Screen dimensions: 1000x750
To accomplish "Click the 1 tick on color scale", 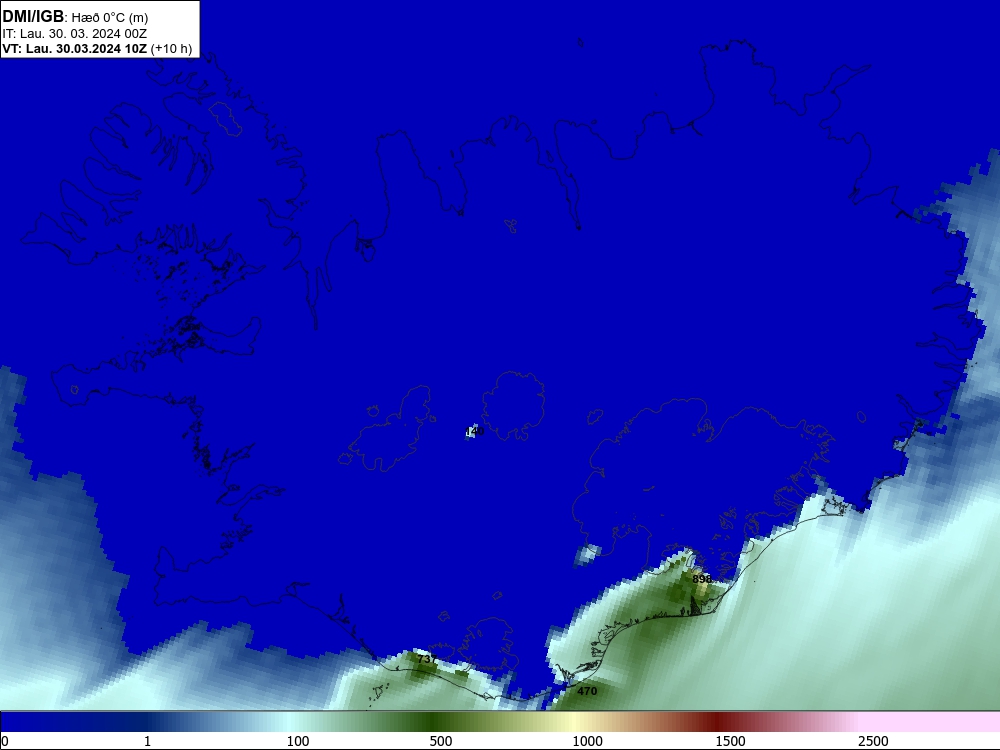I will (x=147, y=741).
